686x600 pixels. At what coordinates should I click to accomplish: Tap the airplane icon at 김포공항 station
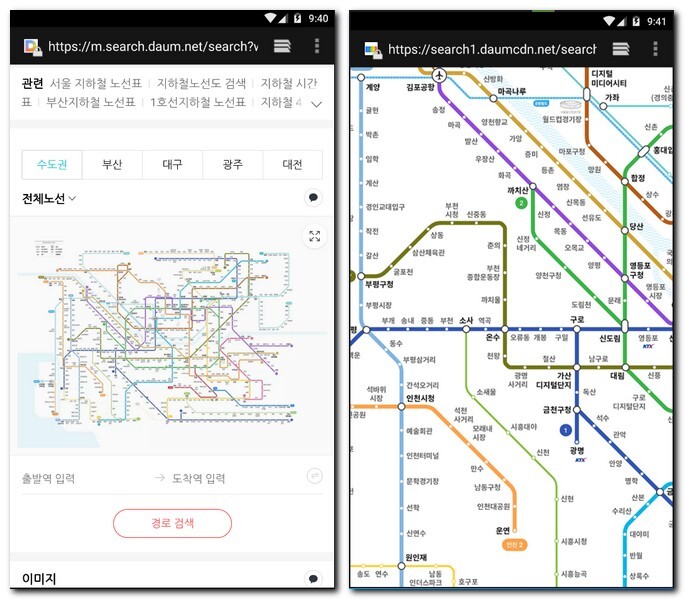[439, 75]
